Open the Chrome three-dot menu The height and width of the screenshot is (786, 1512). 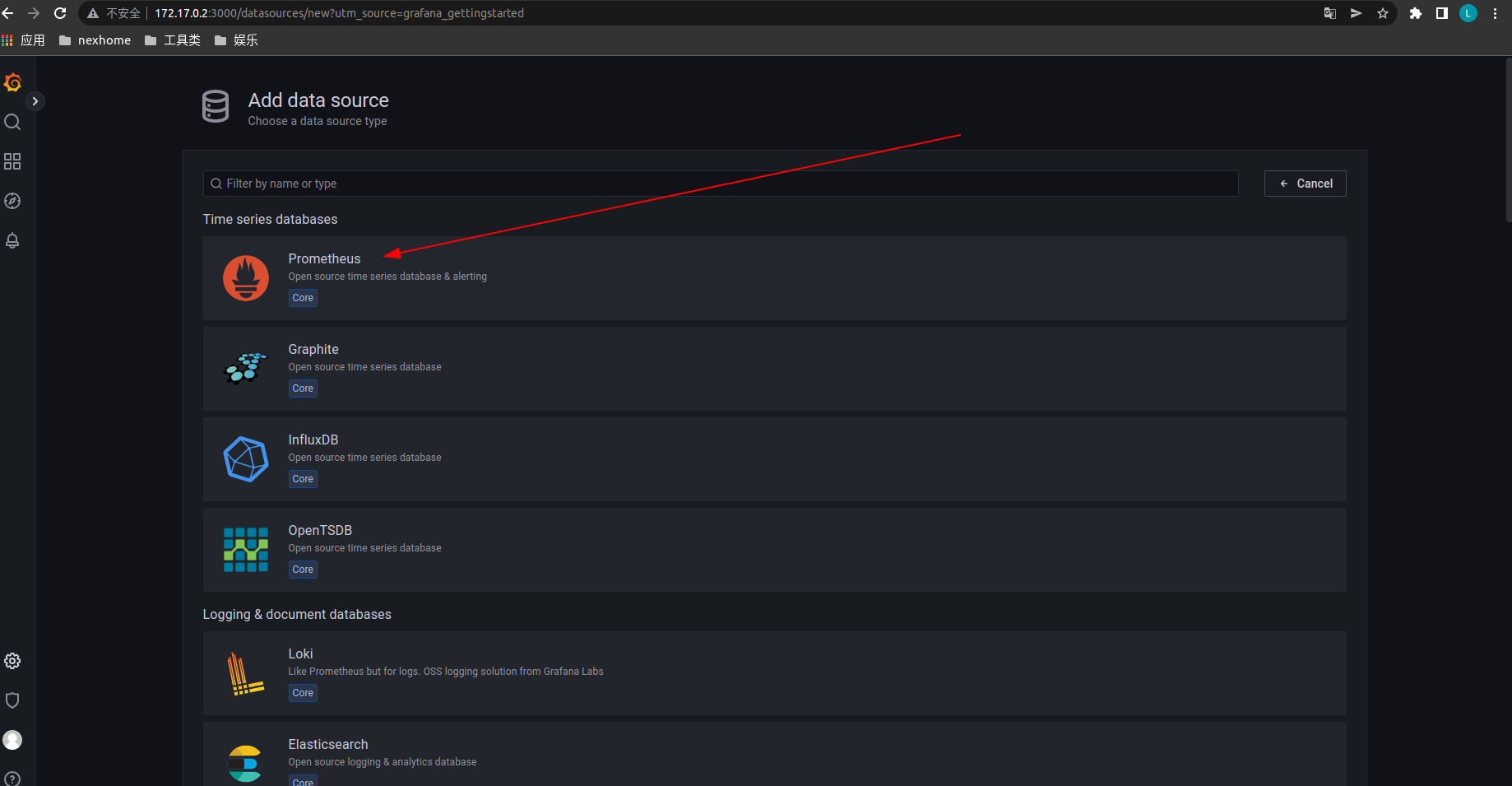(1495, 13)
